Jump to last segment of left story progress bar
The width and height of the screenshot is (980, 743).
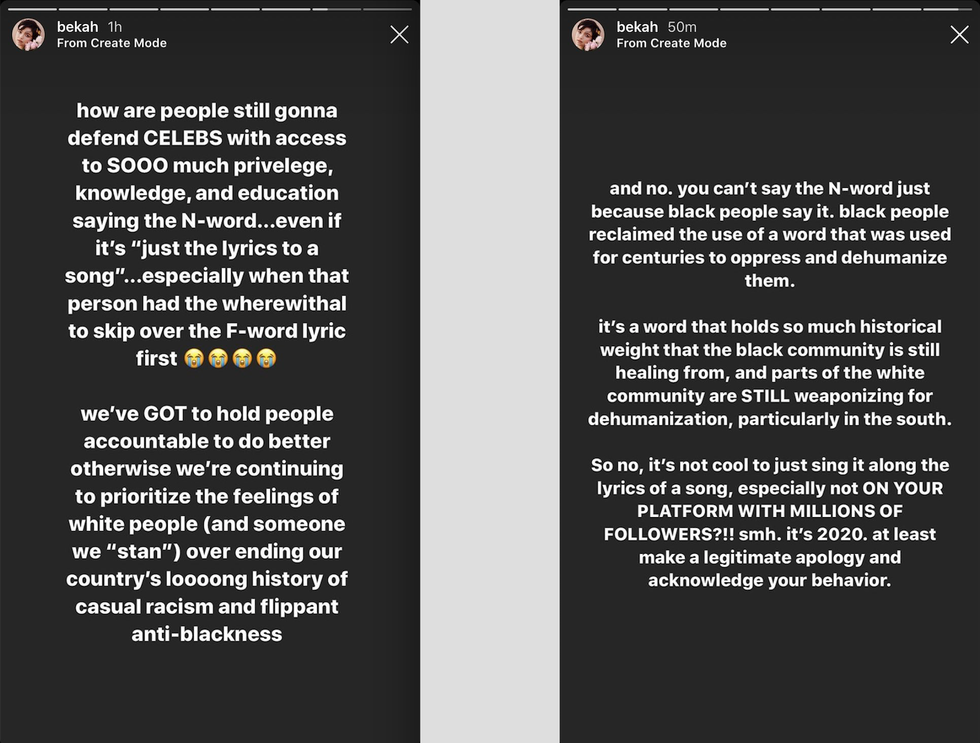[387, 9]
